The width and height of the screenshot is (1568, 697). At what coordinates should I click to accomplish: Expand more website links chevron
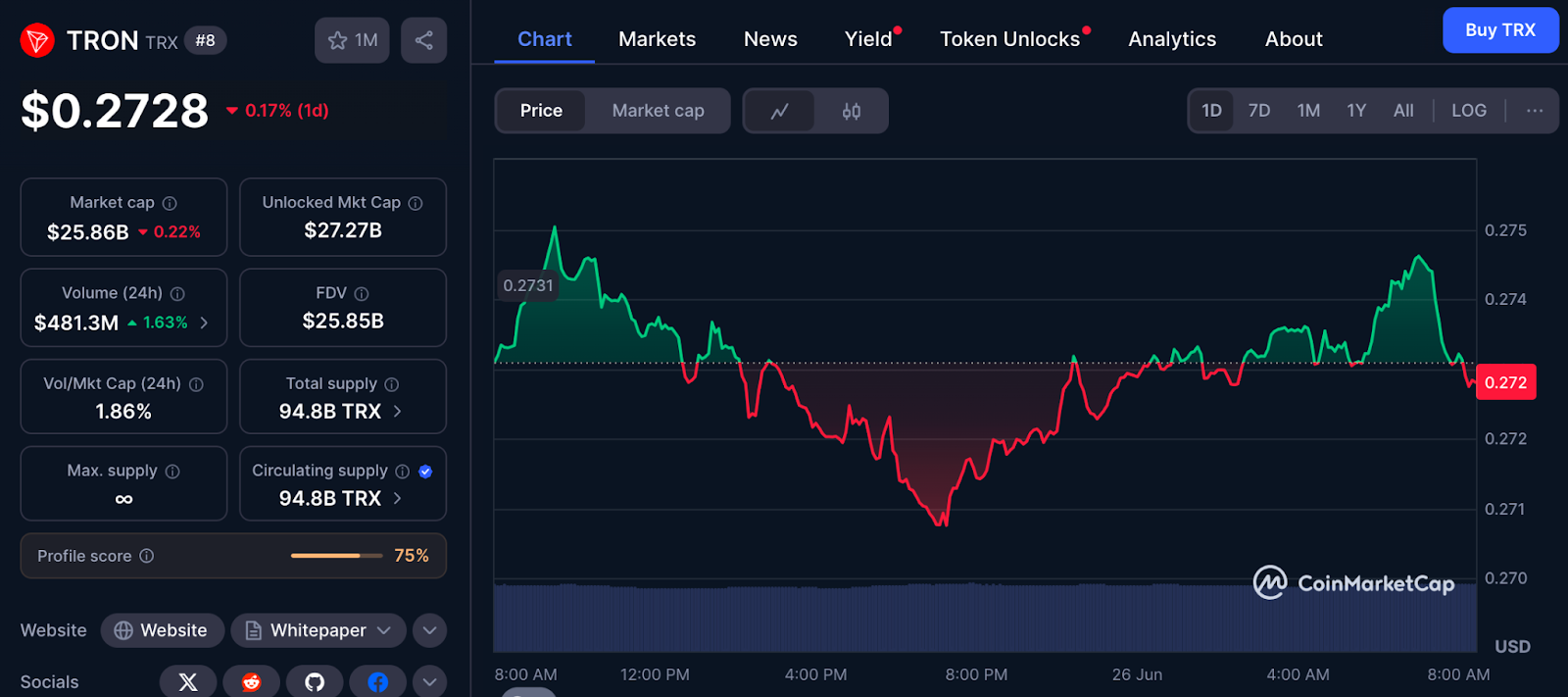point(429,630)
